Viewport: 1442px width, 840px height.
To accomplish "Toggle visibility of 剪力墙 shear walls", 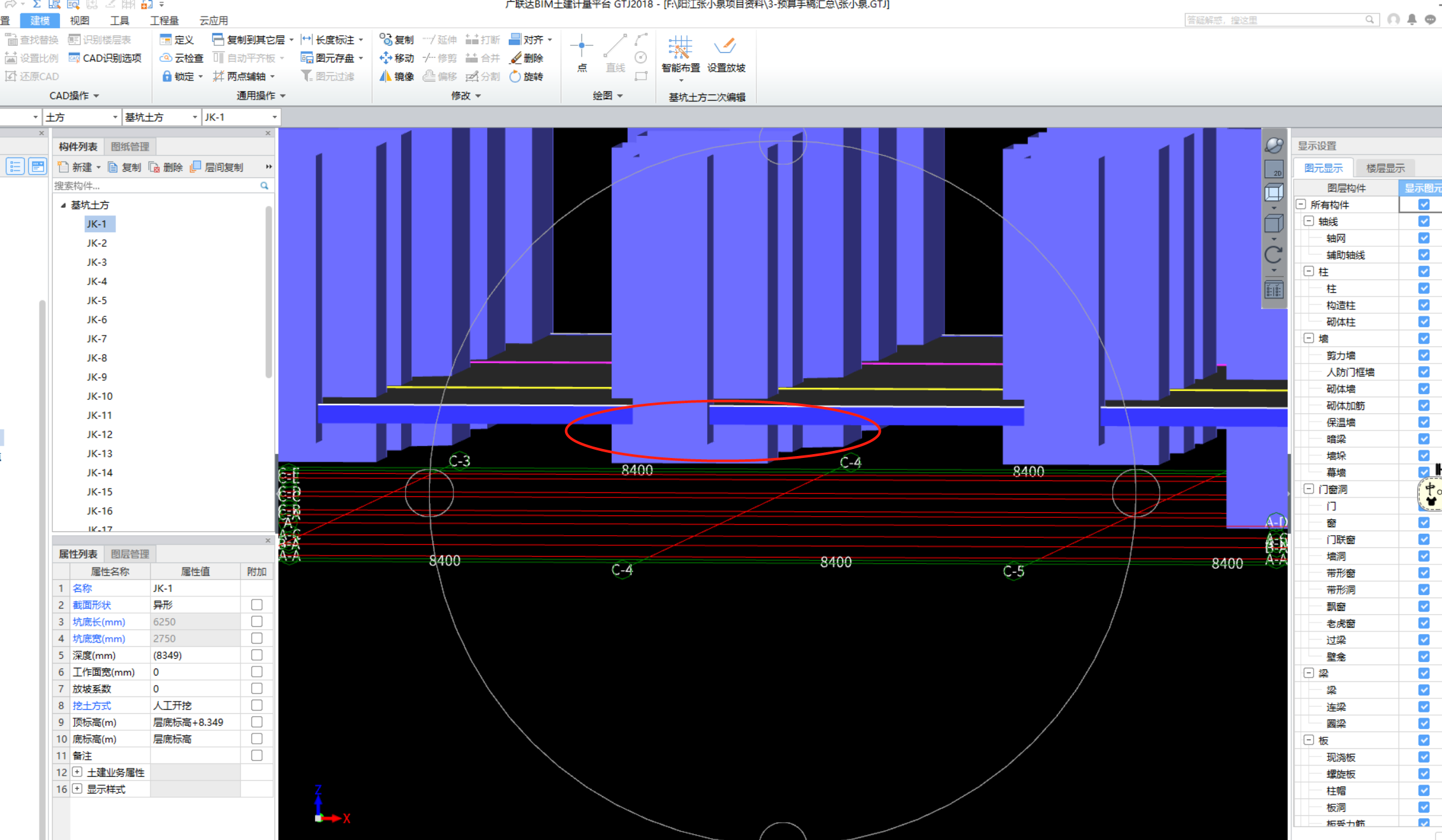I will 1424,355.
